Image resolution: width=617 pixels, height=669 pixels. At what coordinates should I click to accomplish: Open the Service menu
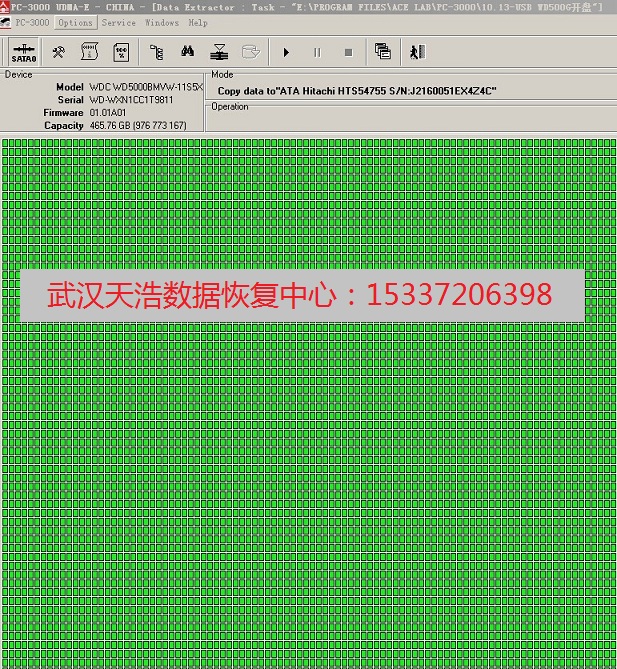(x=119, y=23)
